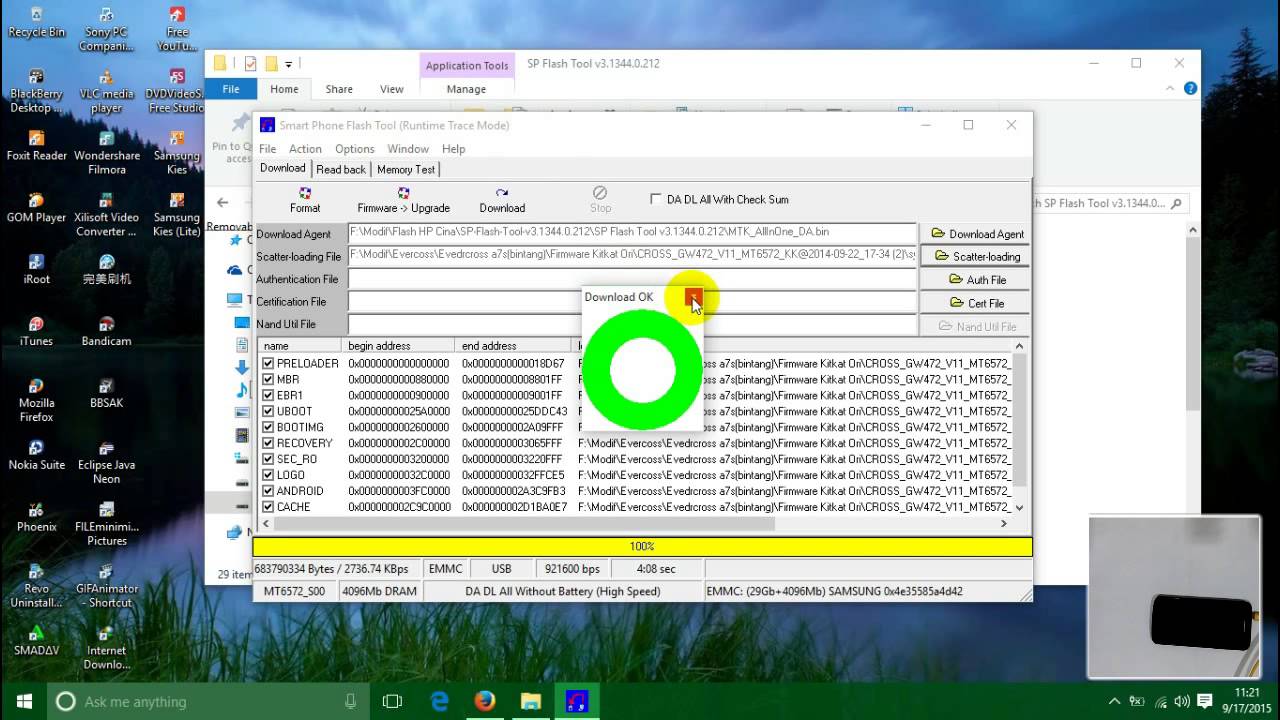Enable DA DL All With Check Sum

[656, 199]
